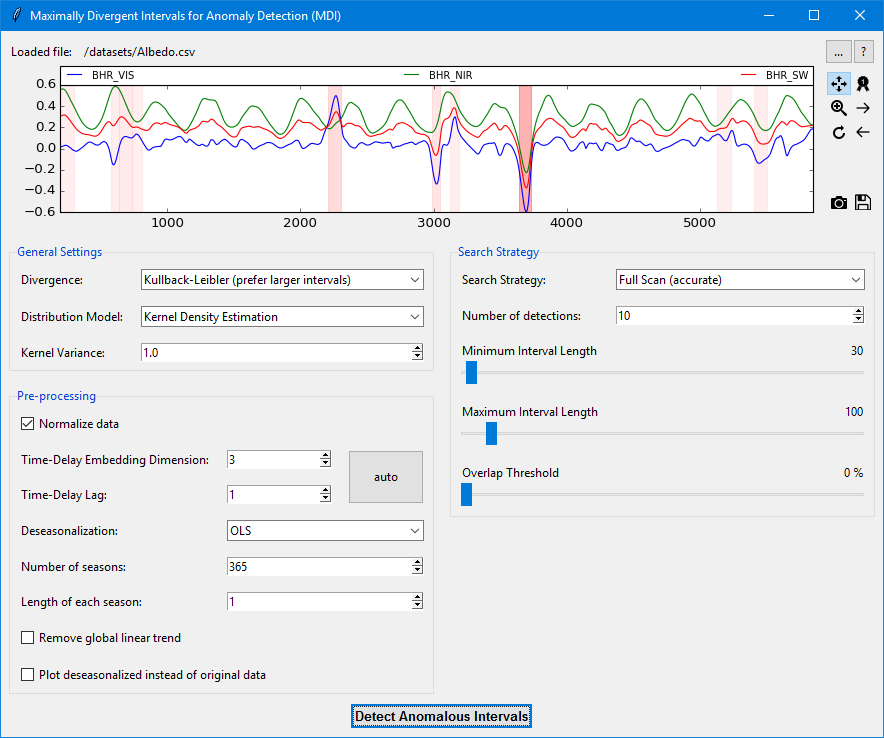Click the Maximum Interval Length slider handle
The height and width of the screenshot is (738, 884).
491,433
